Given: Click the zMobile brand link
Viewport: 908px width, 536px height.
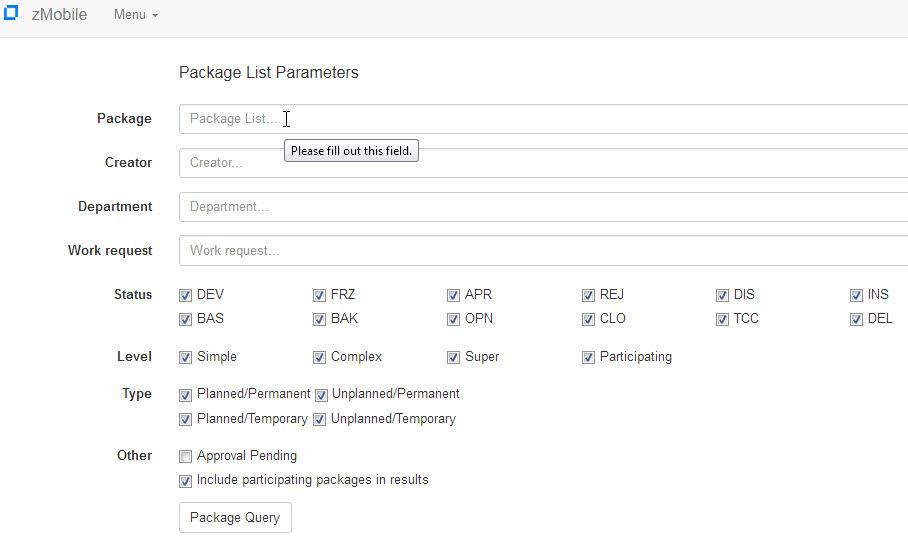Looking at the screenshot, I should pos(59,15).
